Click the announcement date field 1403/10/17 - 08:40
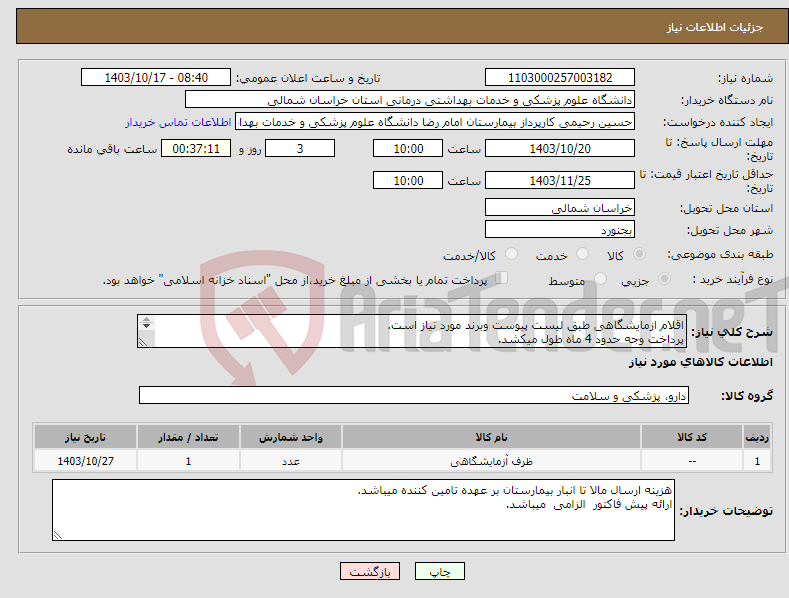The image size is (789, 598). point(156,78)
